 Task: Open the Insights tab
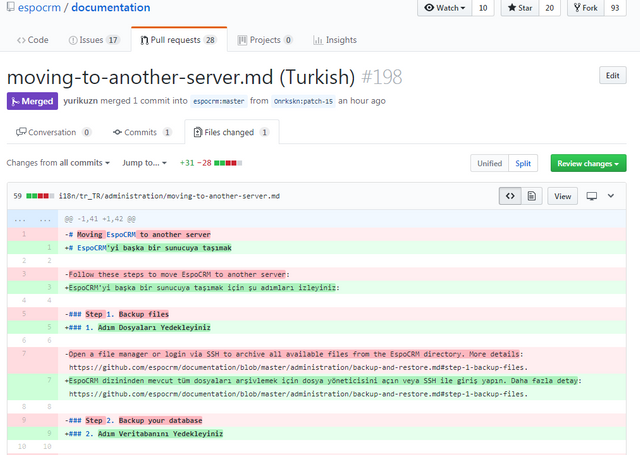coord(335,40)
